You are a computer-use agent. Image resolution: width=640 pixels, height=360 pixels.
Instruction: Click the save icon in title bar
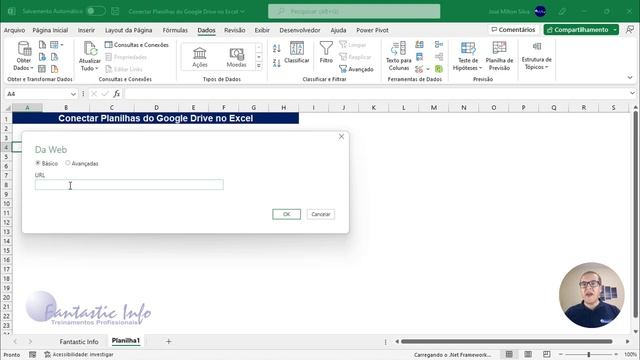(115, 11)
